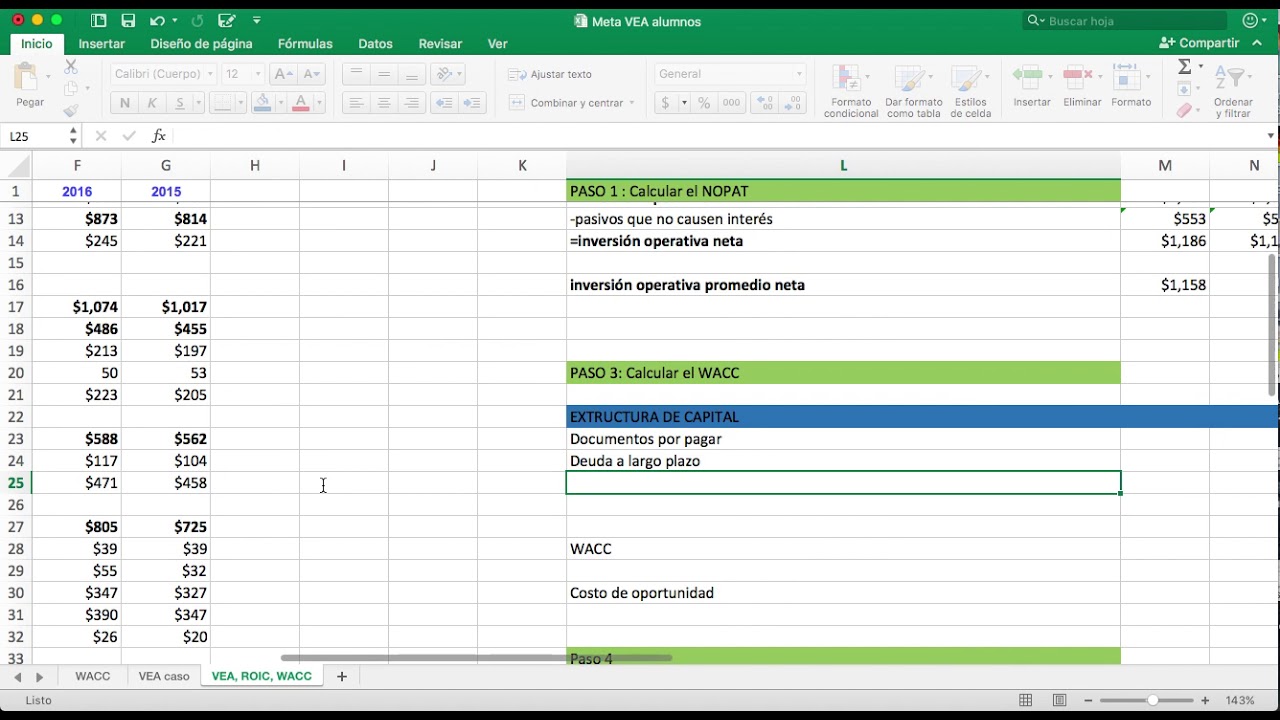Click the Buscar hoja search field
The height and width of the screenshot is (720, 1280).
coord(1125,21)
